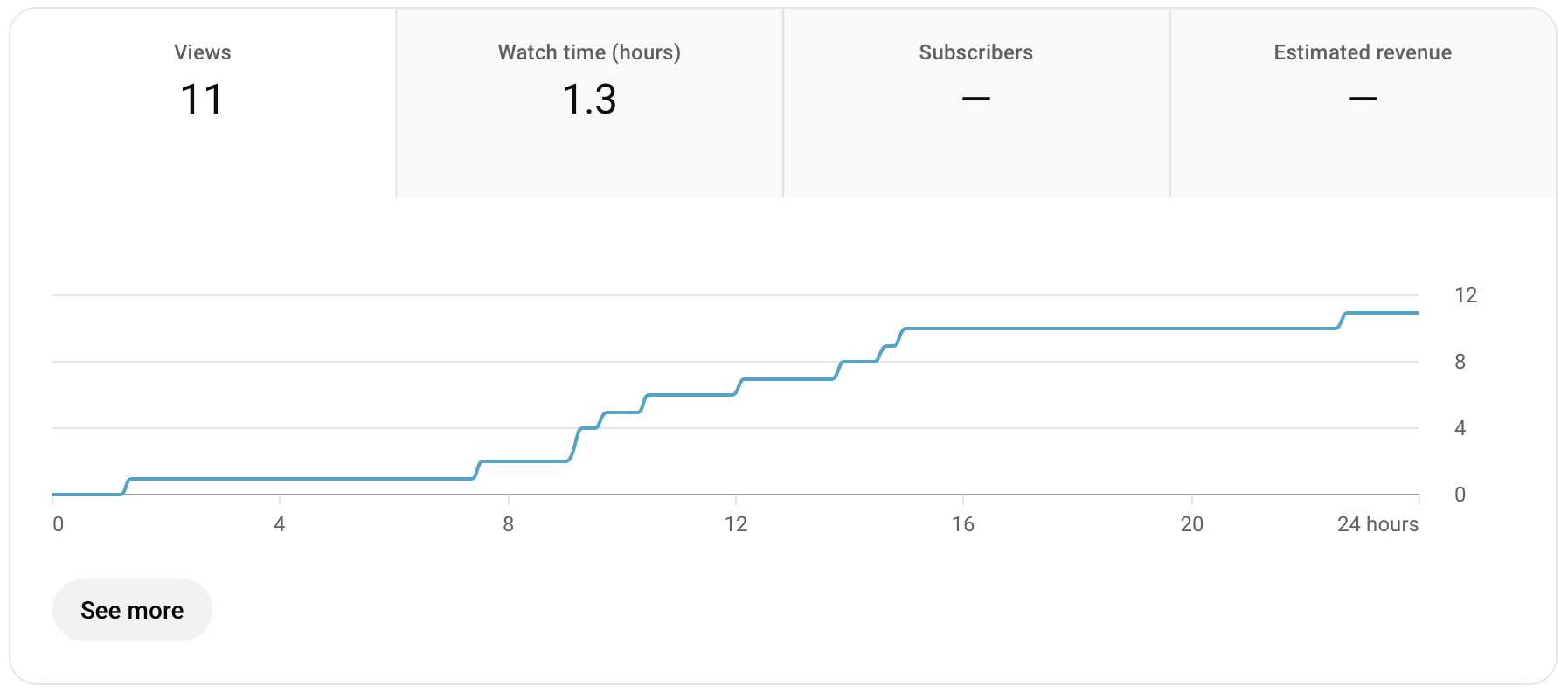Click the x-axis label 12
Image resolution: width=1568 pixels, height=699 pixels.
[736, 524]
